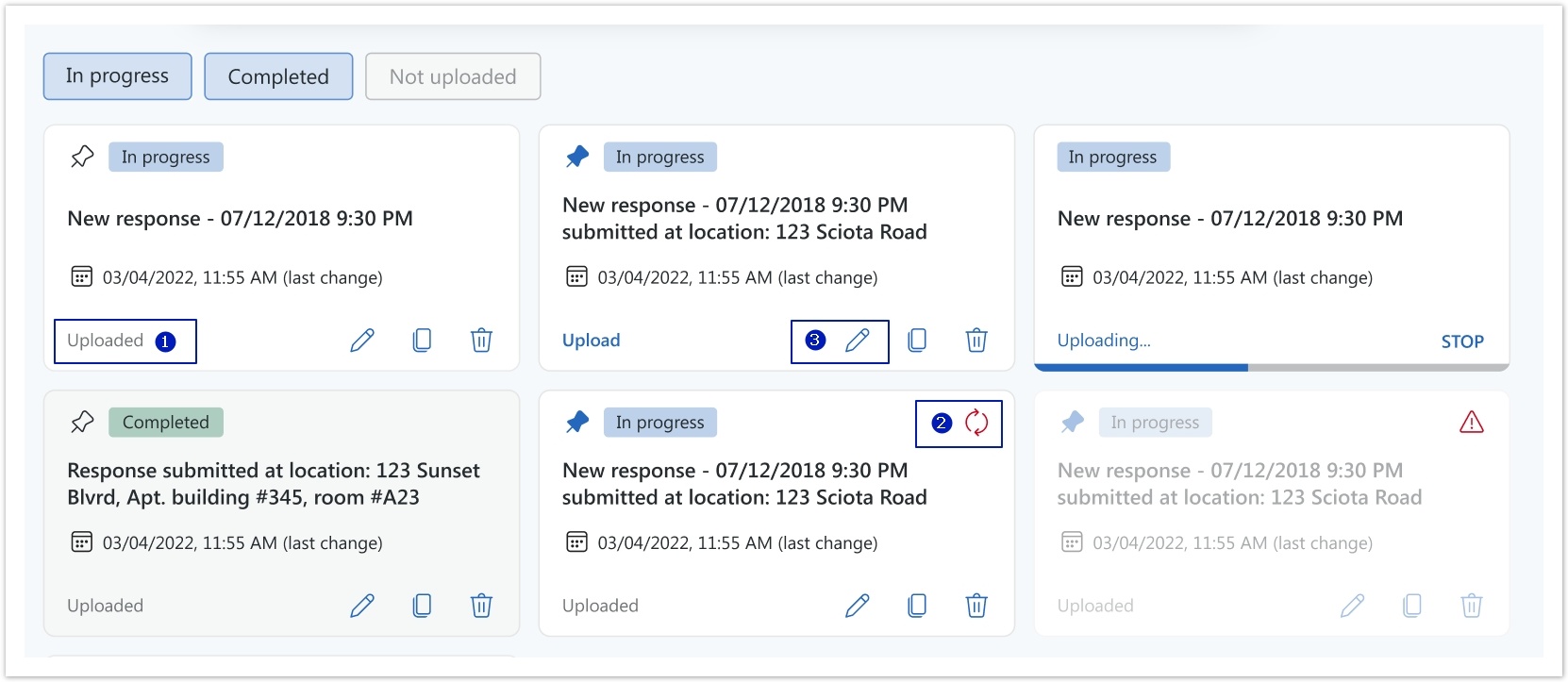The width and height of the screenshot is (1568, 682).
Task: Delete the first In progress response
Action: [x=481, y=341]
